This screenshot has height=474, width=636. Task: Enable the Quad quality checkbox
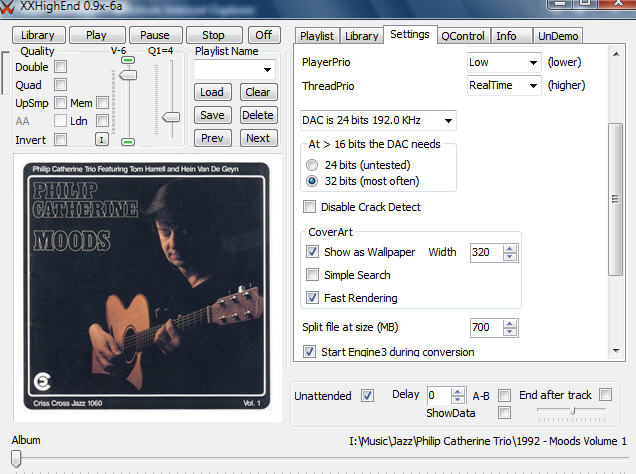coord(60,85)
